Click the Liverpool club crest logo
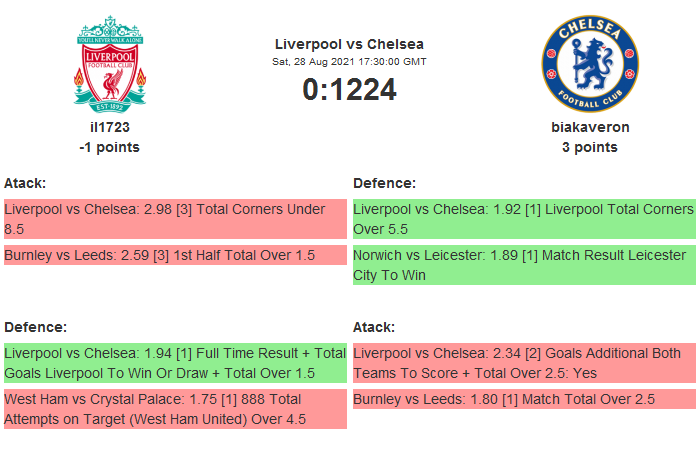The image size is (700, 460). click(110, 63)
